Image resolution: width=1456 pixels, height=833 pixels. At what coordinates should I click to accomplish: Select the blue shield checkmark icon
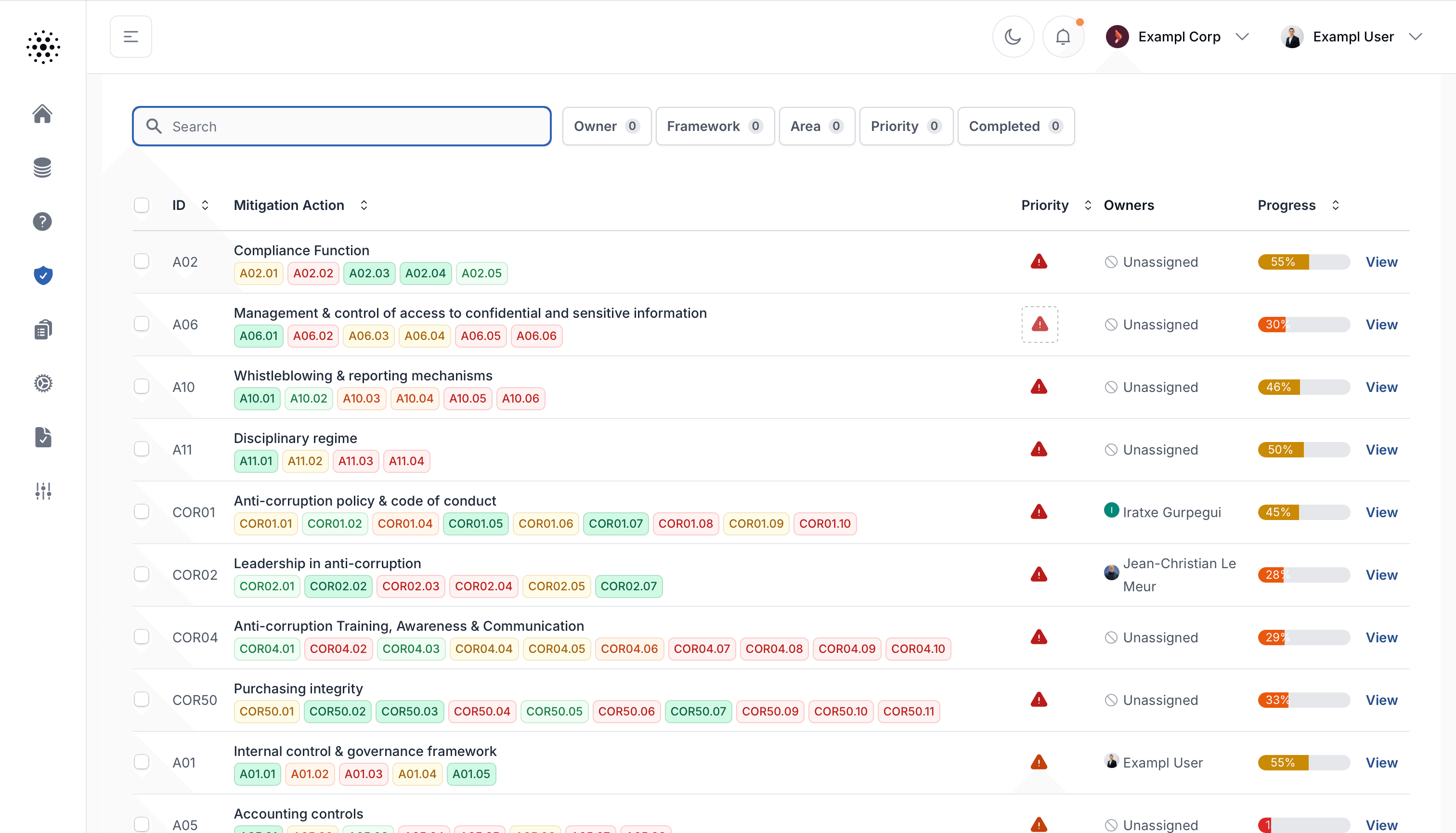[x=43, y=275]
